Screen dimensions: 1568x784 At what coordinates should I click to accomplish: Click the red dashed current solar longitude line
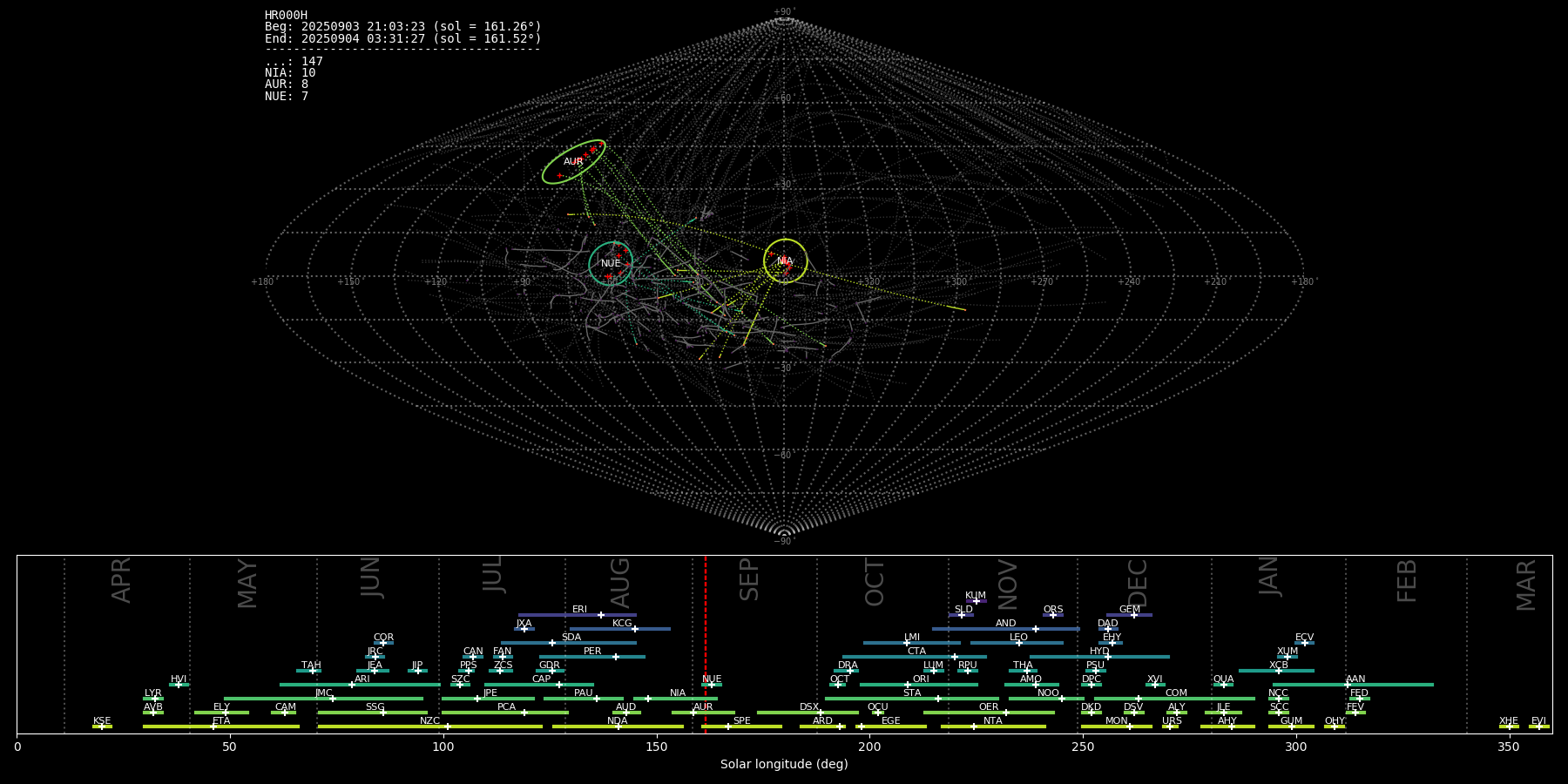click(x=706, y=645)
